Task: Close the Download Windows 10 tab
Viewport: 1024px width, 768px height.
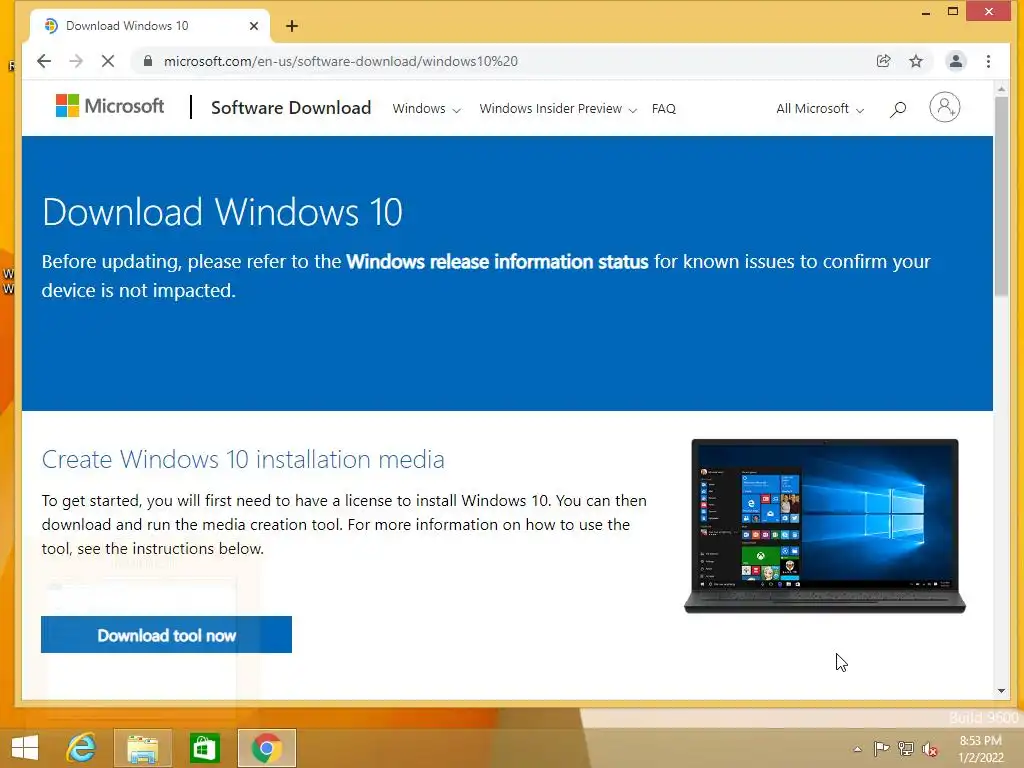Action: [x=254, y=26]
